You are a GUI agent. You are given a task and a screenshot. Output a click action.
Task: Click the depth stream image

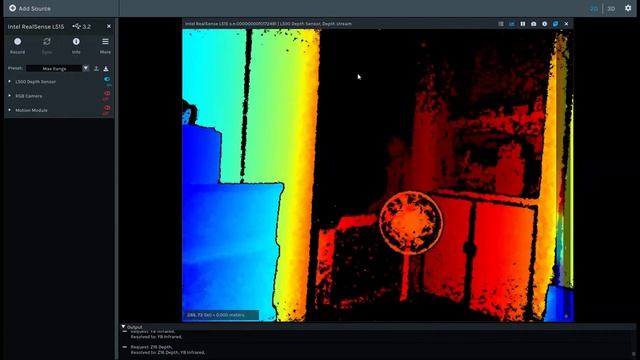(378, 175)
